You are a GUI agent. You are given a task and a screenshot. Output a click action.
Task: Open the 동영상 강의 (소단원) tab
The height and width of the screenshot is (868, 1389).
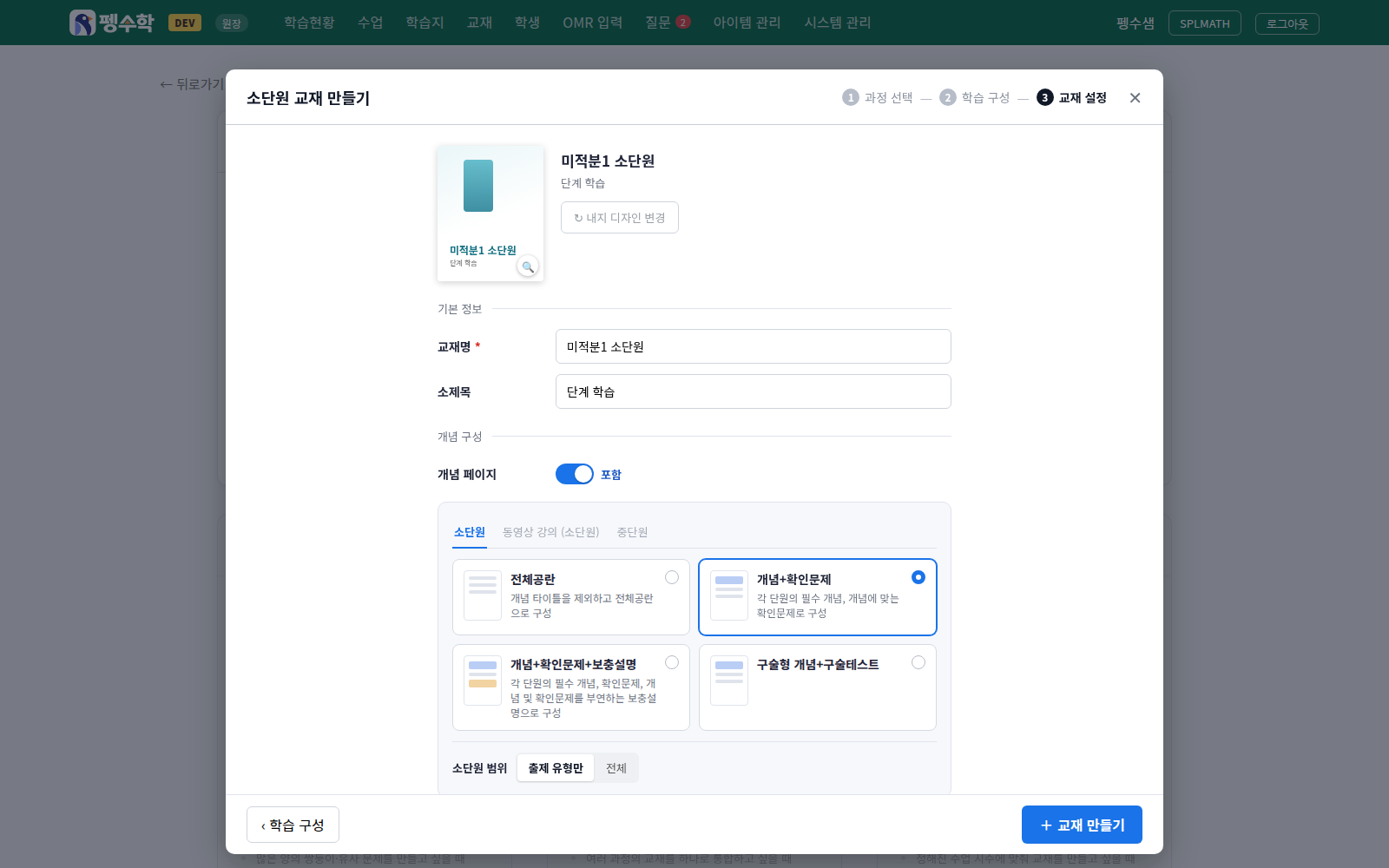pyautogui.click(x=551, y=532)
